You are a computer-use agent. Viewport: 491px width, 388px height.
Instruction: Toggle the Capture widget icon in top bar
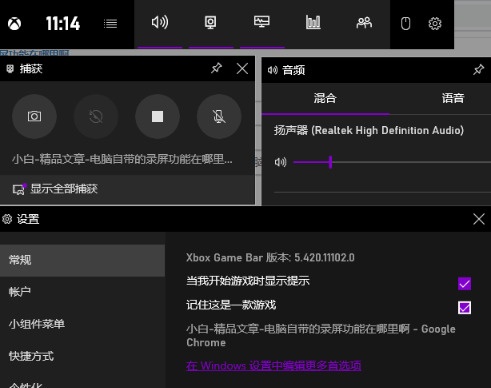pyautogui.click(x=211, y=23)
